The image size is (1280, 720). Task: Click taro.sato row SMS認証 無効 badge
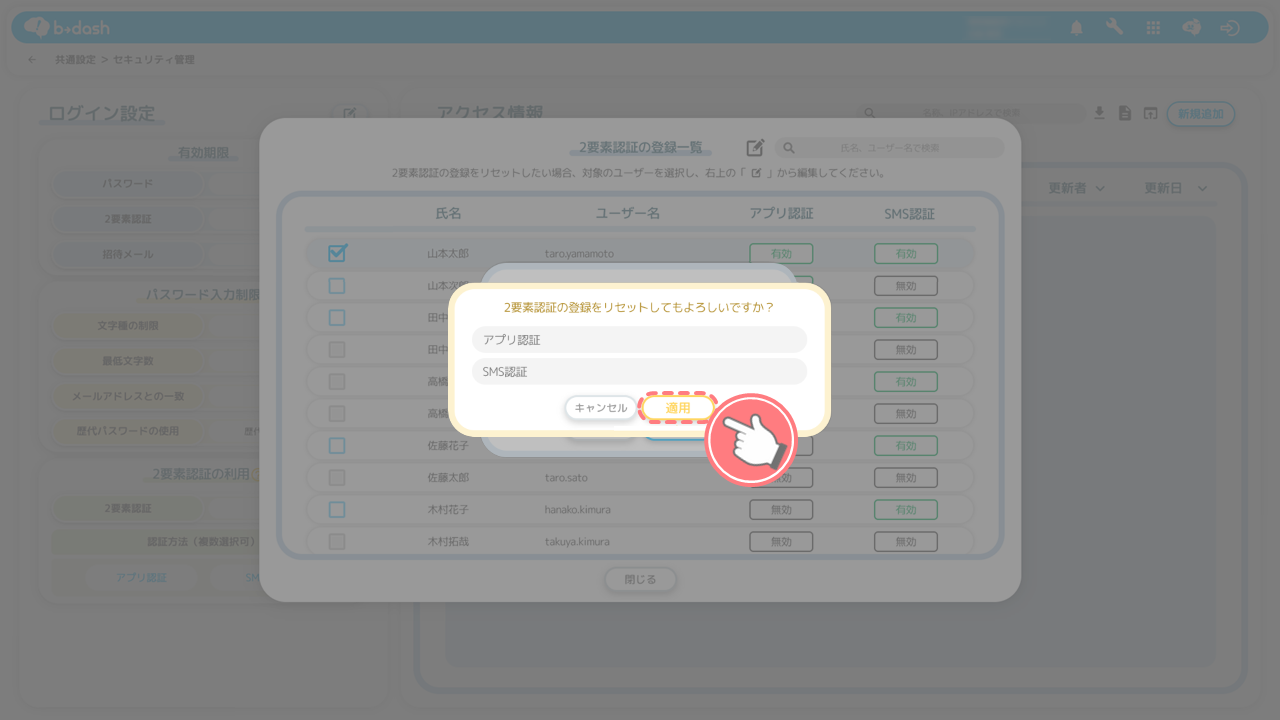click(x=906, y=477)
